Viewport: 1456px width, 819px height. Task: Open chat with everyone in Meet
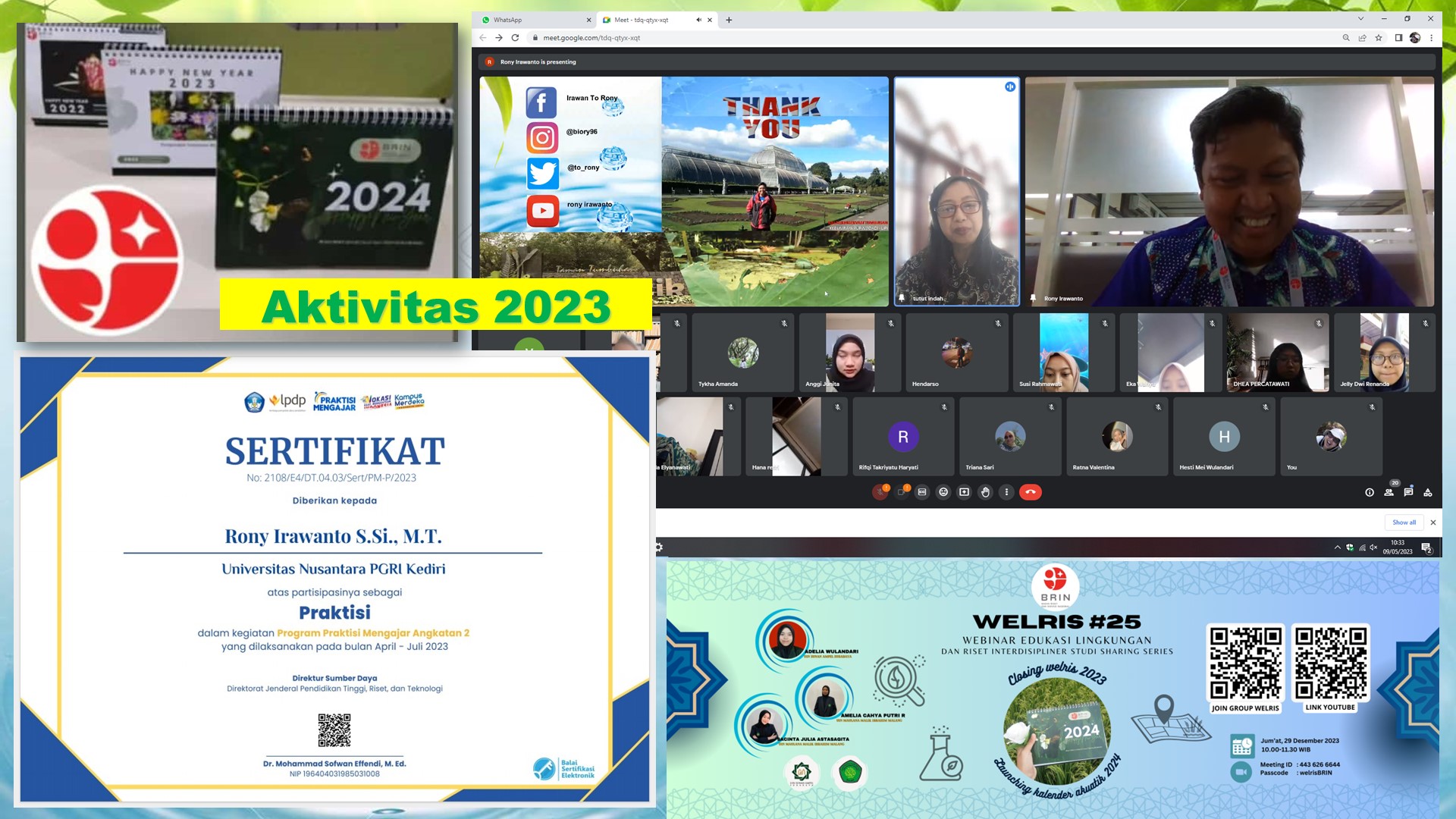1408,492
